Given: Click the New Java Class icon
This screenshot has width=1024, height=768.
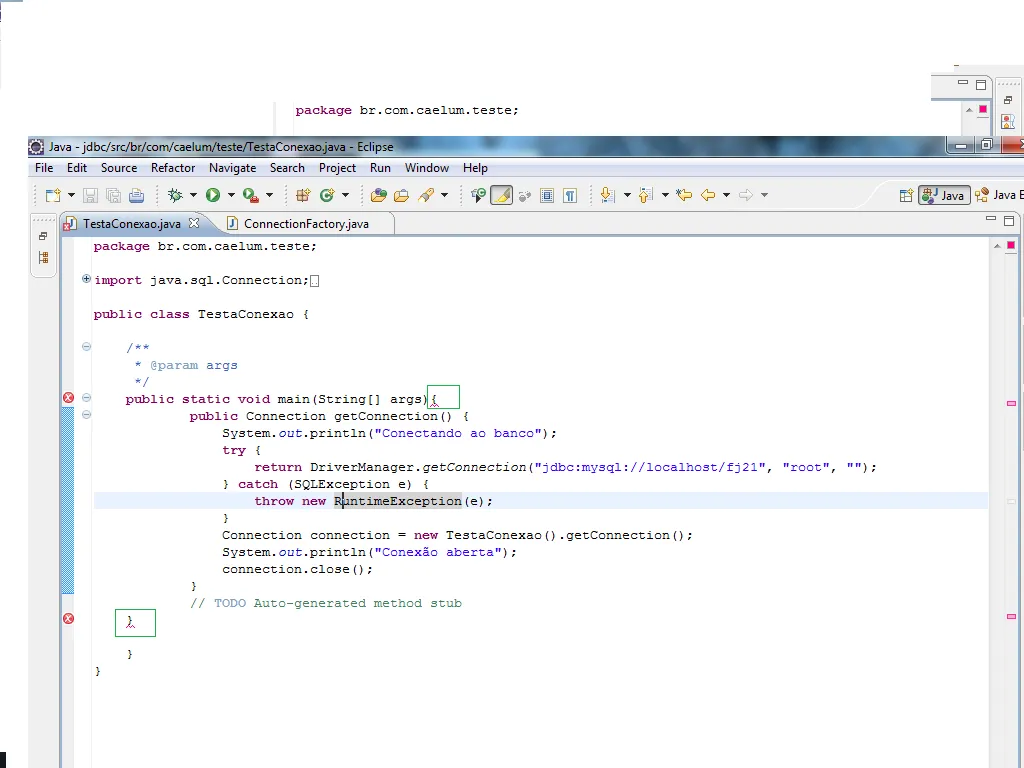Looking at the screenshot, I should point(326,196).
